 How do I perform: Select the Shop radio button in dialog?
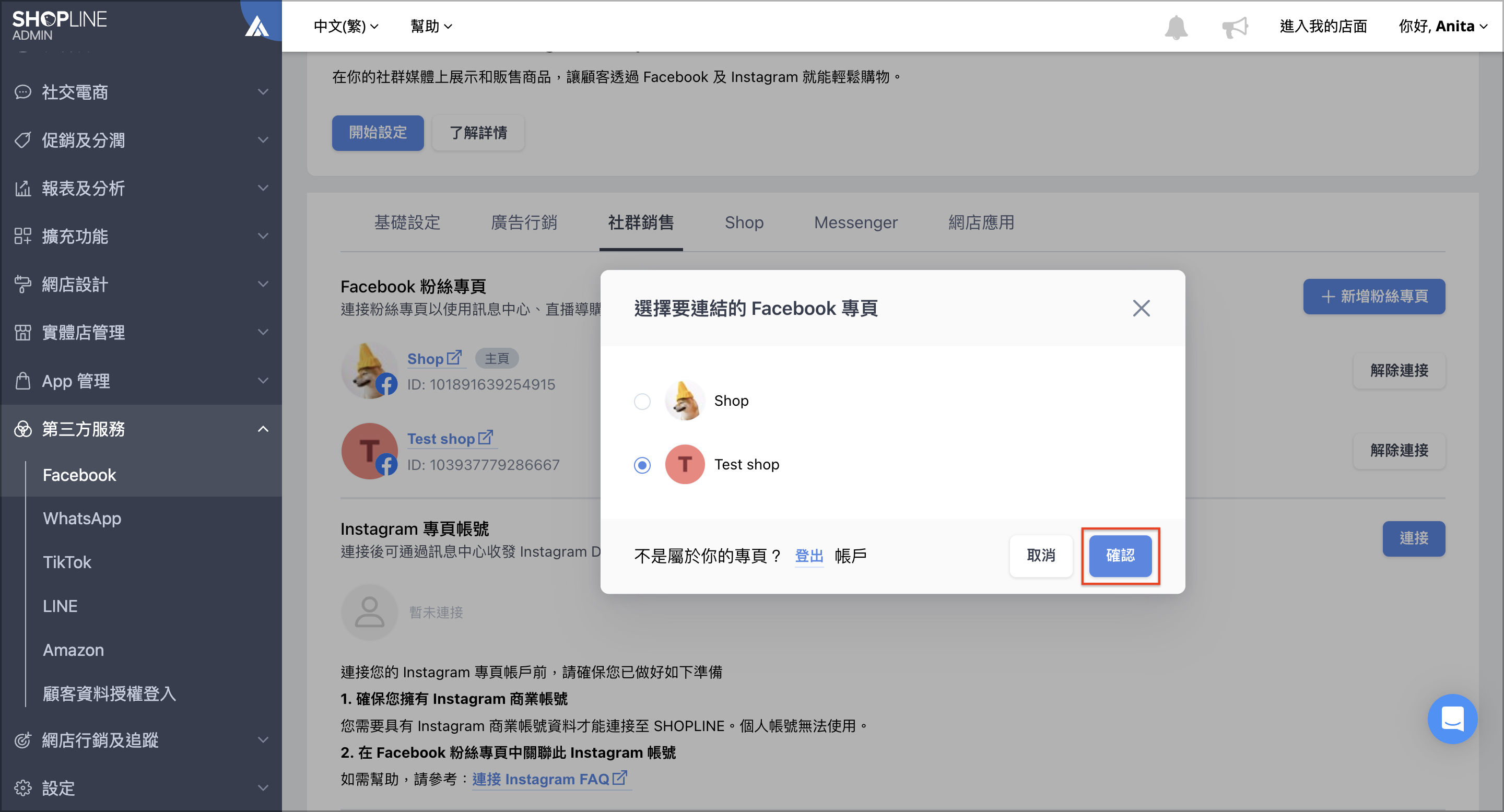click(x=642, y=402)
